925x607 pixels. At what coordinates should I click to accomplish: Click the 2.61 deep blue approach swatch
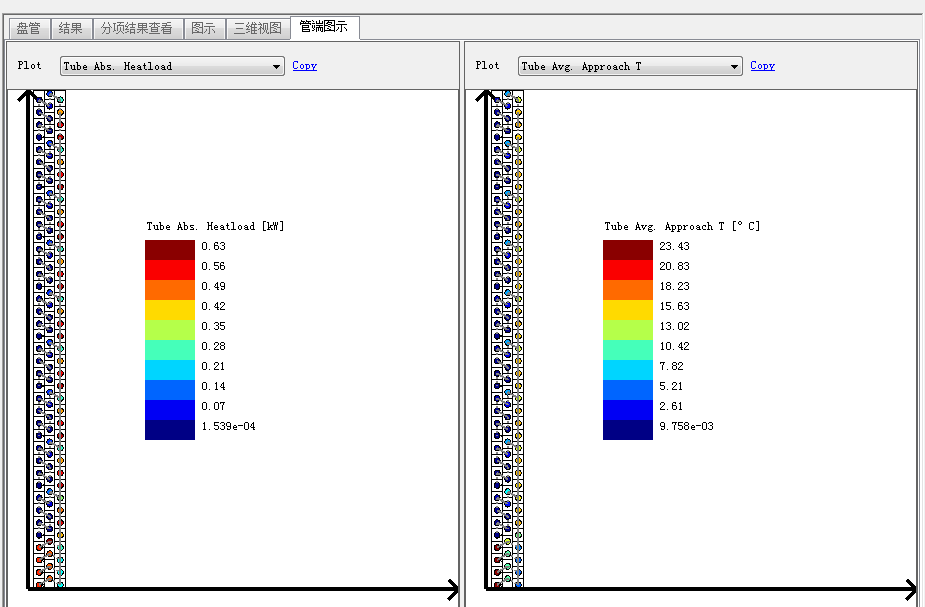tap(628, 410)
